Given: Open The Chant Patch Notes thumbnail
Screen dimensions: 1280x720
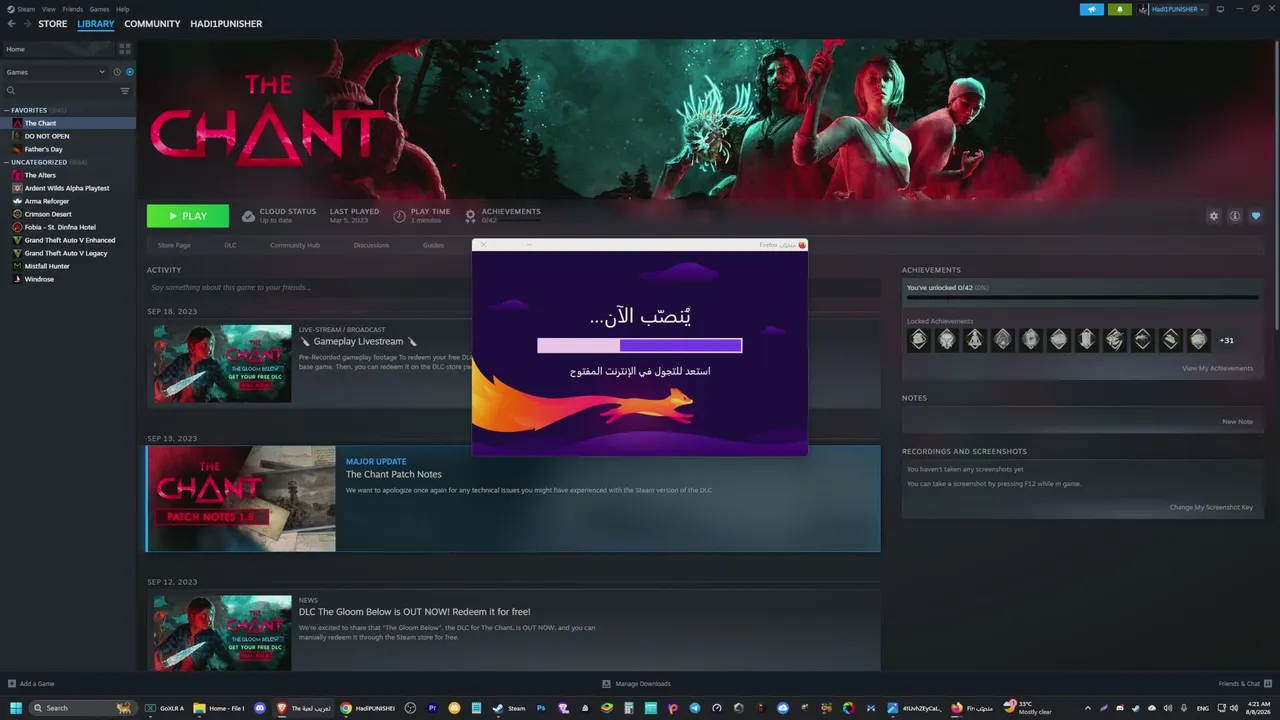Looking at the screenshot, I should point(241,499).
